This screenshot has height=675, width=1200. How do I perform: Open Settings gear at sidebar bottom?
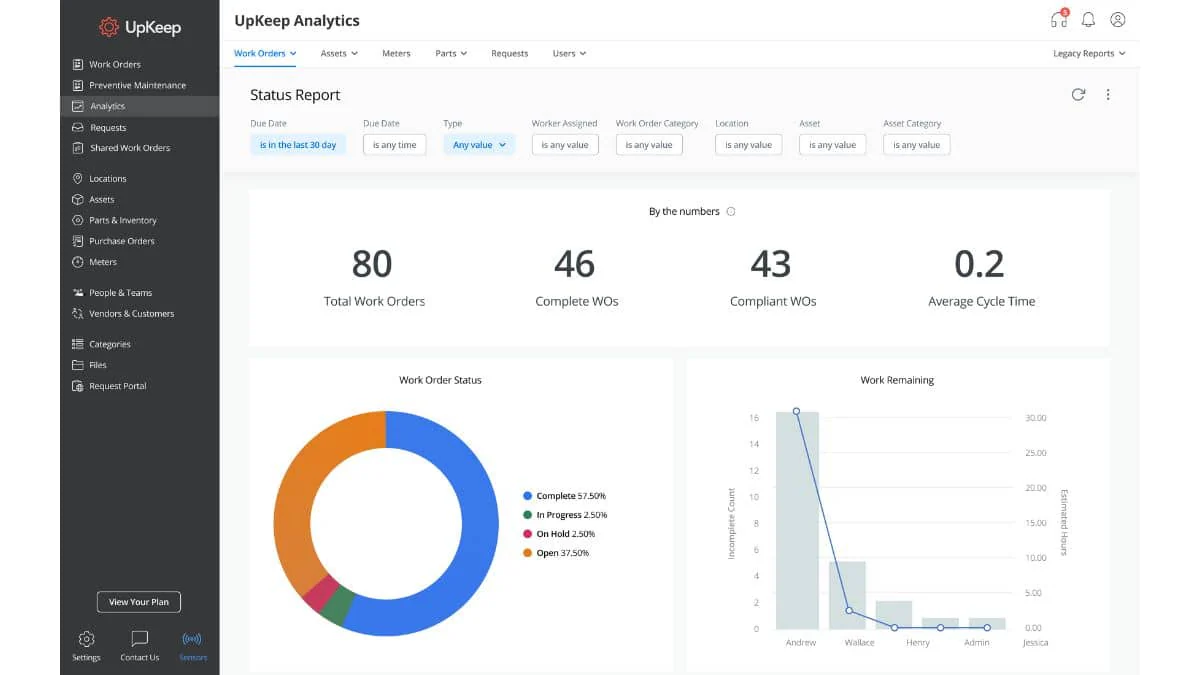(86, 639)
